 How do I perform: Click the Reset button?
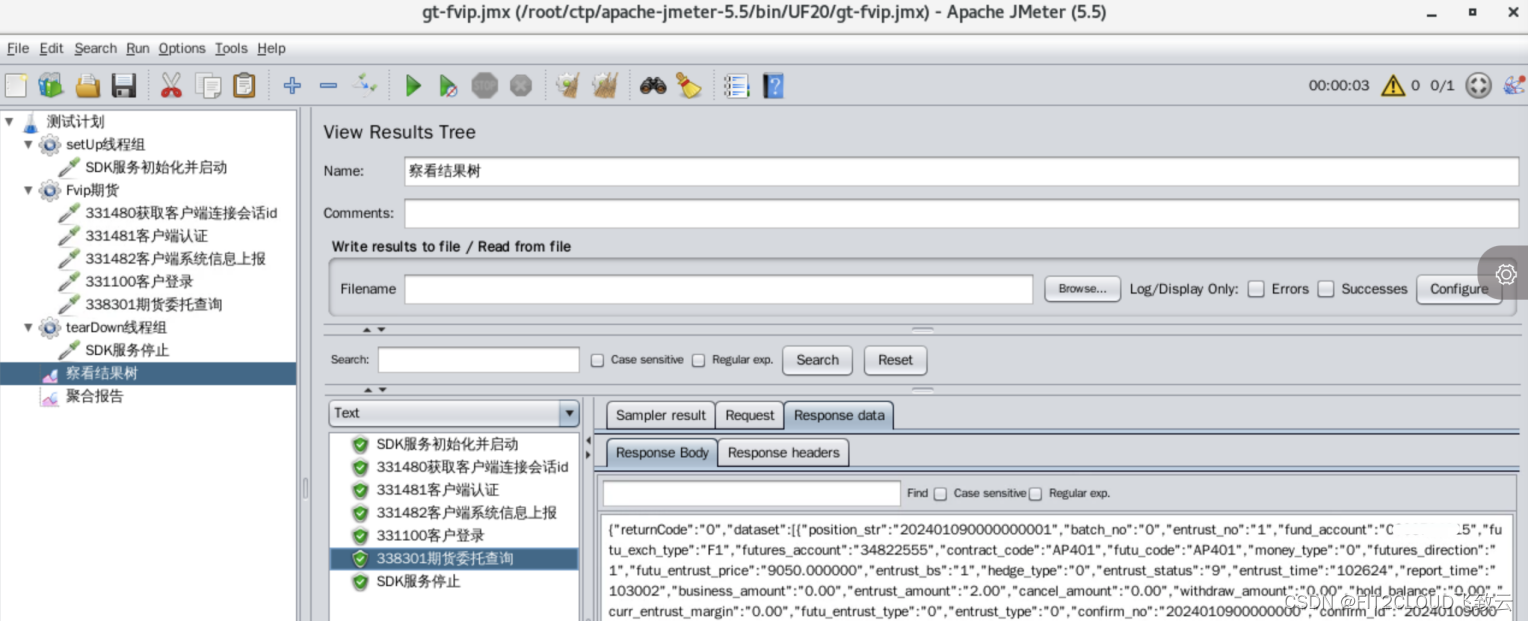895,360
